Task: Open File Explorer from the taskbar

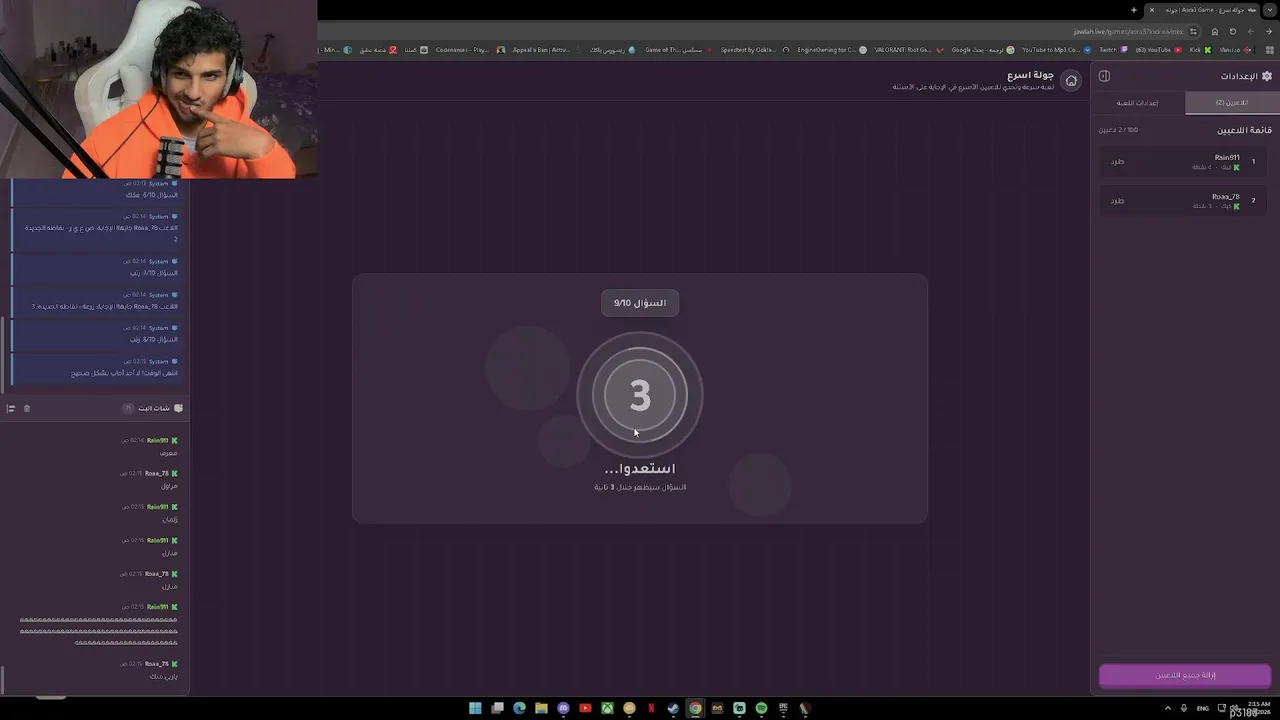Action: (541, 708)
